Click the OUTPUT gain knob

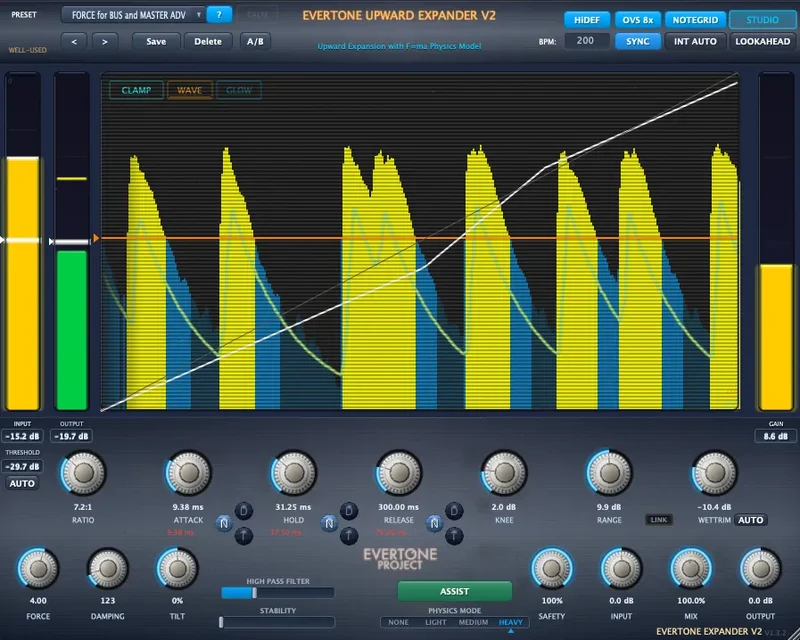coord(760,569)
